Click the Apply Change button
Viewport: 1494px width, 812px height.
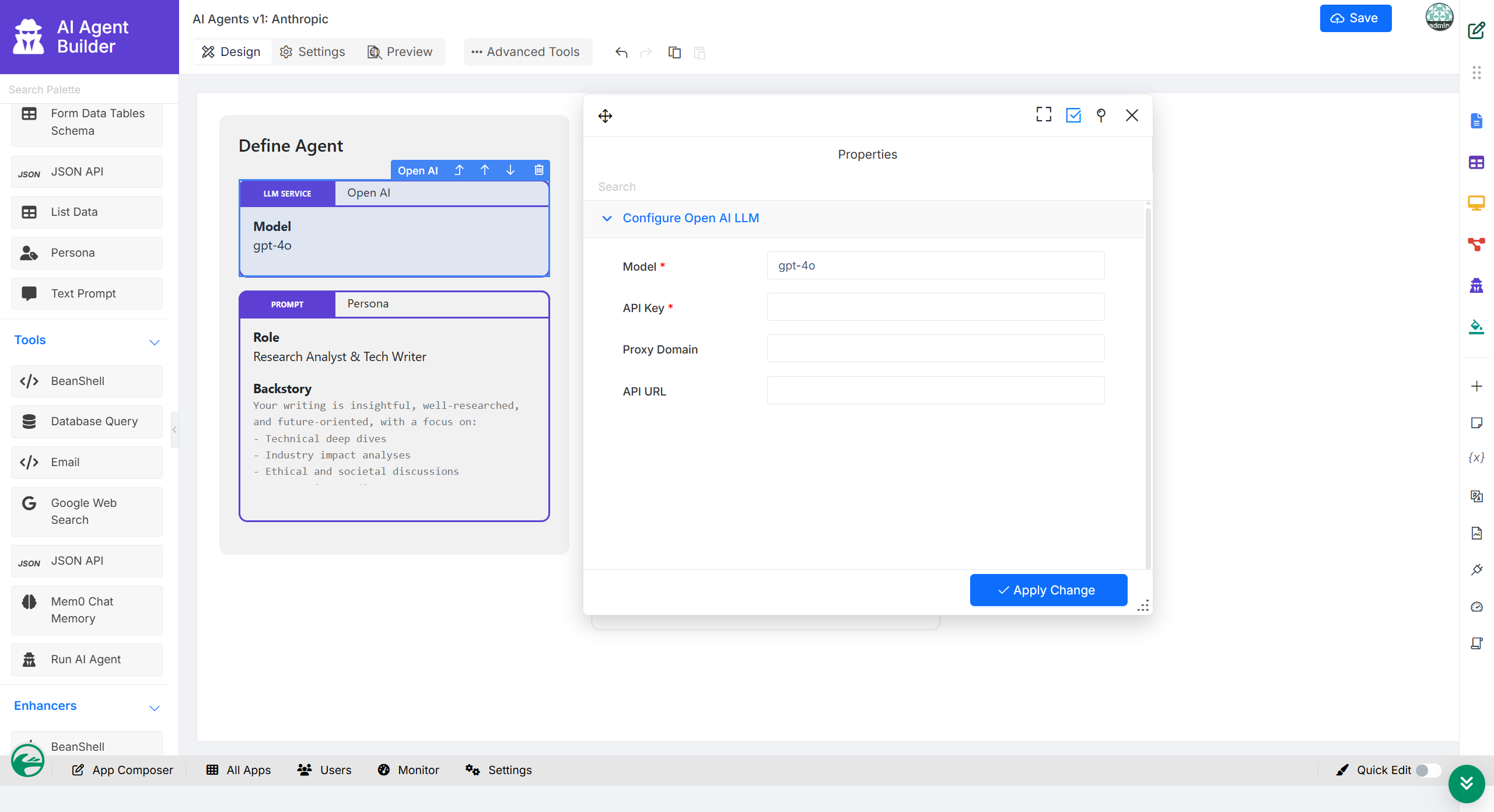coord(1048,590)
